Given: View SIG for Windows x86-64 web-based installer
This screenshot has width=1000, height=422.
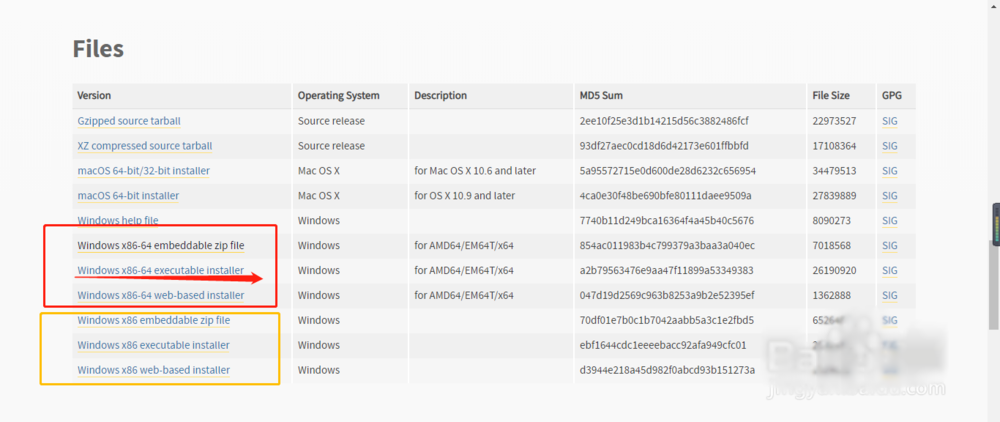Looking at the screenshot, I should point(890,295).
